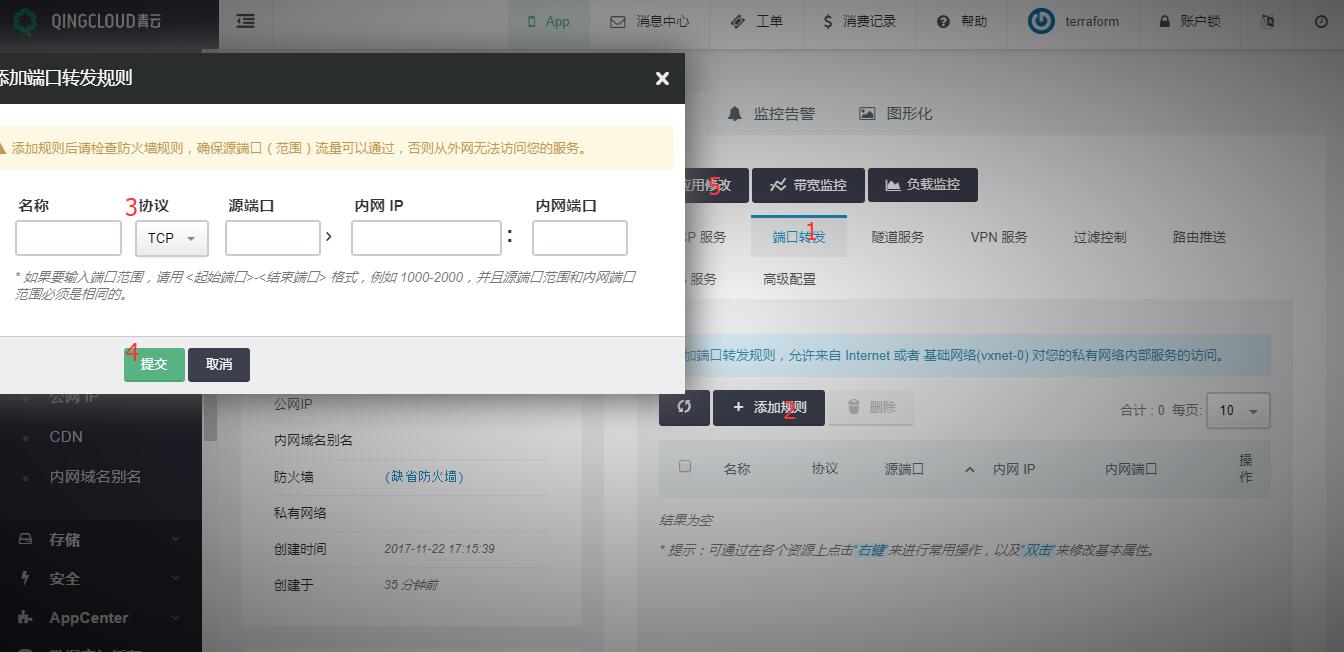Click the 内网 IP input field
Viewport: 1344px width, 652px height.
(x=426, y=238)
